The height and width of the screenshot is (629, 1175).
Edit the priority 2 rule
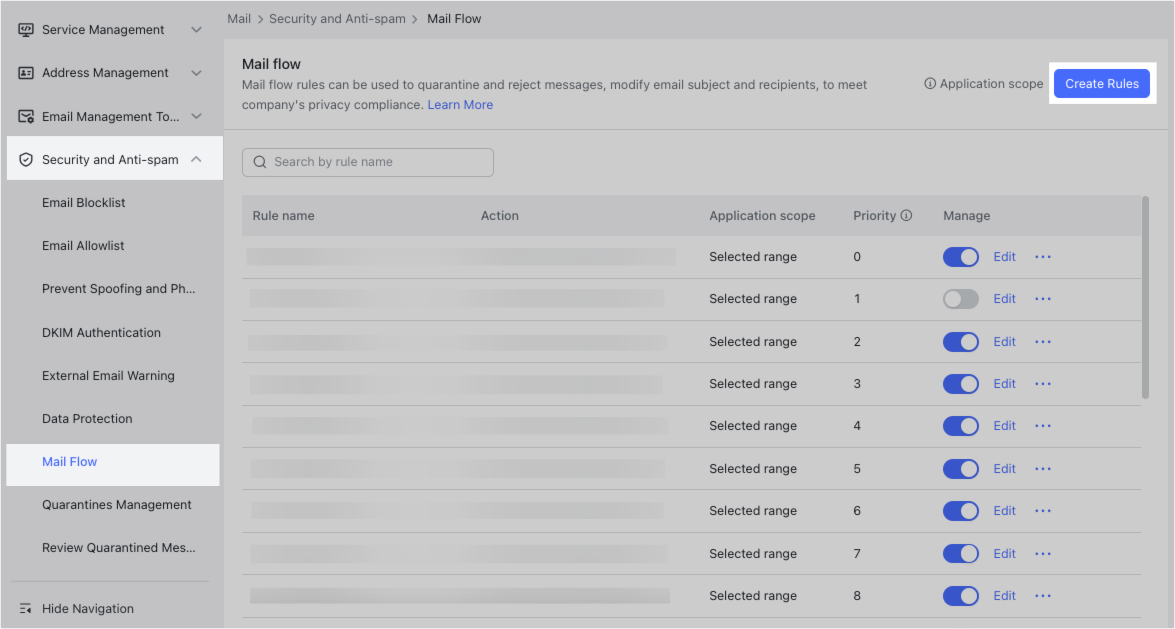pyautogui.click(x=1004, y=341)
